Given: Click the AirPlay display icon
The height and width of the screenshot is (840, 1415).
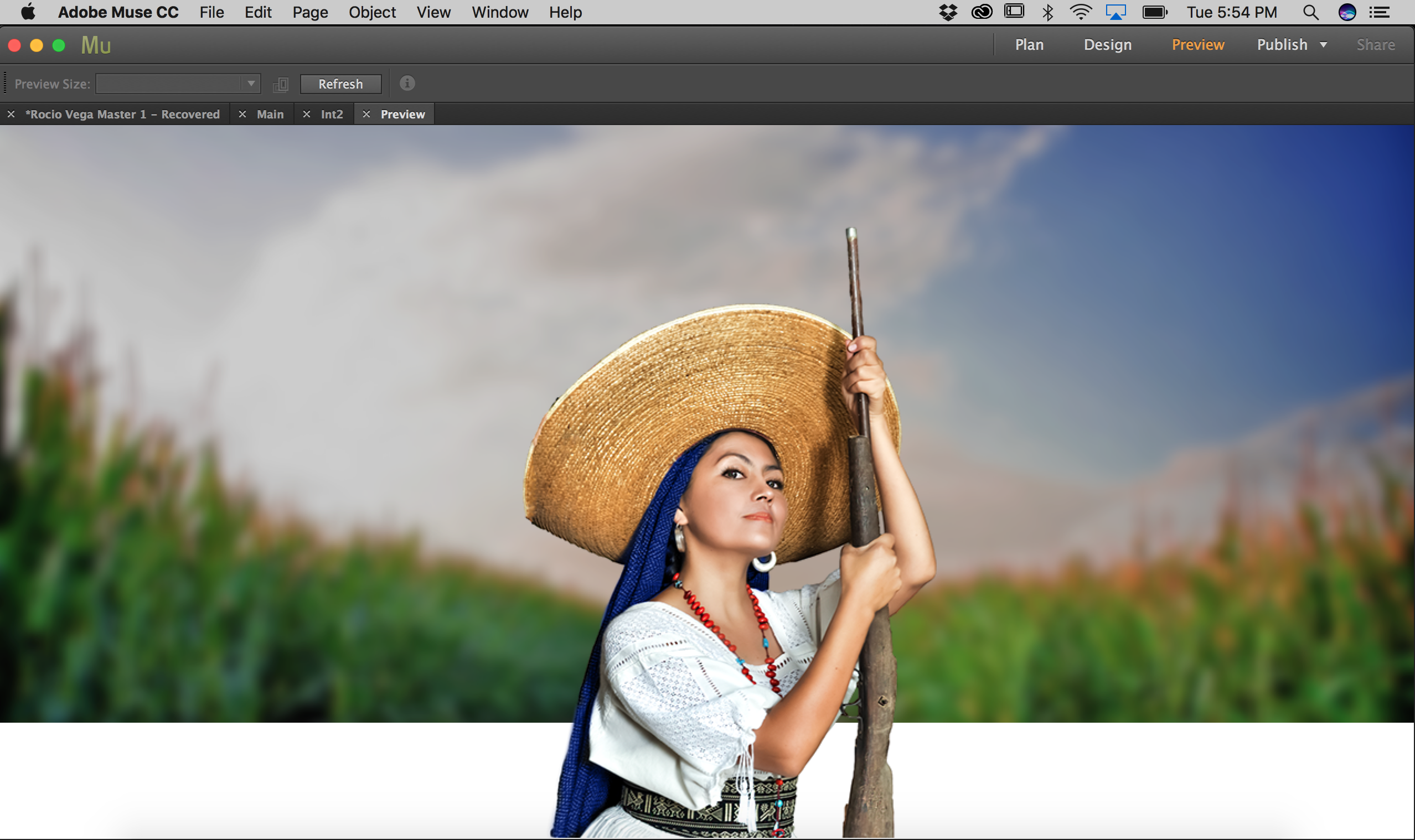Looking at the screenshot, I should tap(1116, 12).
